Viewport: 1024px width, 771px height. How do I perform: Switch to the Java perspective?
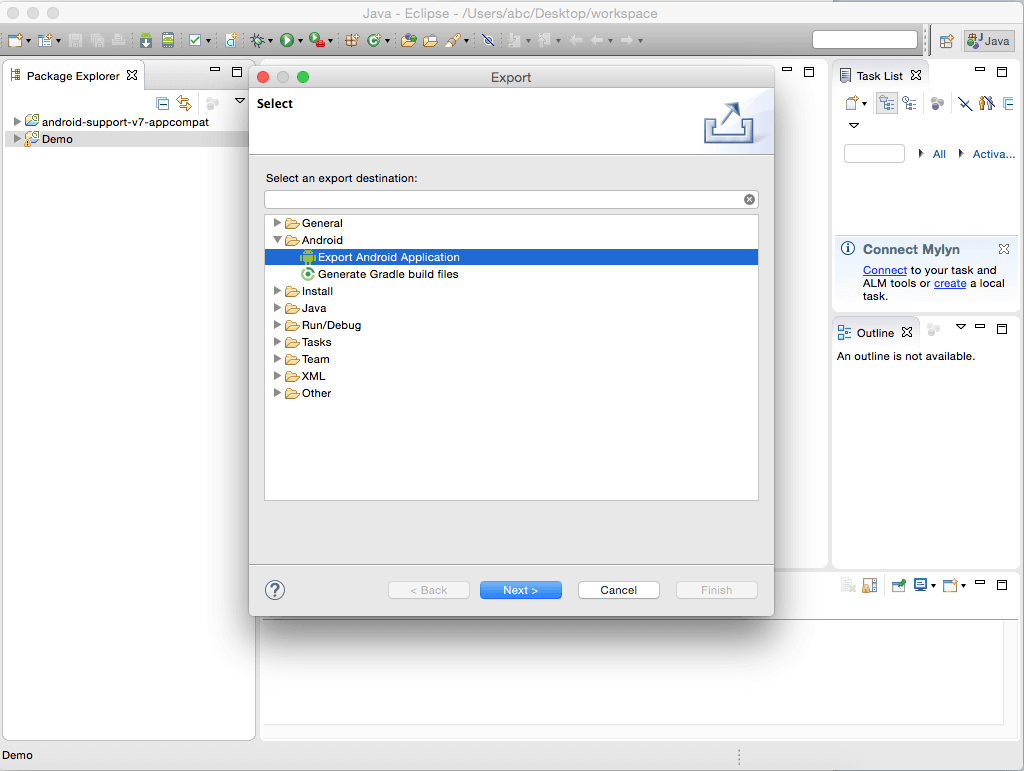click(989, 40)
